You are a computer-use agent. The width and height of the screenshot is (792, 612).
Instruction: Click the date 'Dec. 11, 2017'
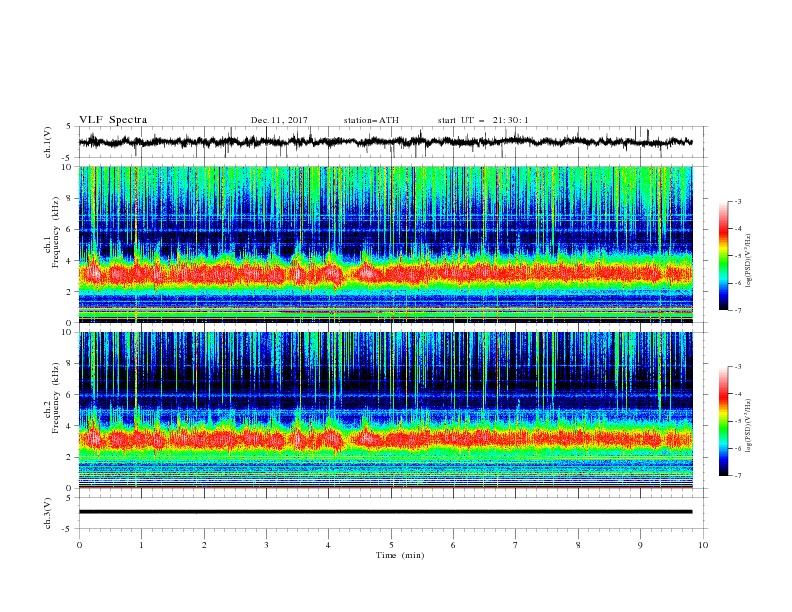pos(279,120)
